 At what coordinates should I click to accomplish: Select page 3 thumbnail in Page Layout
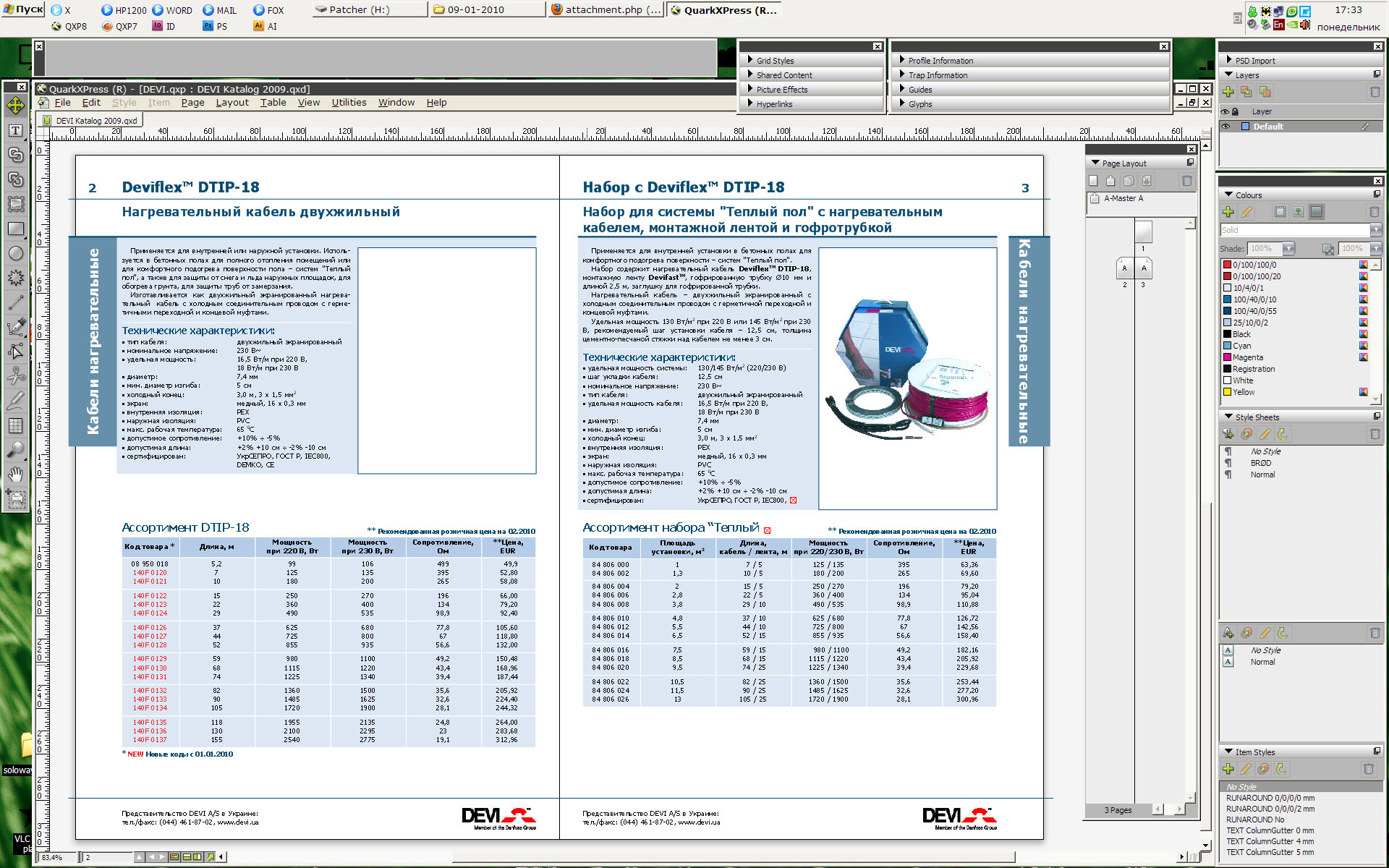click(1143, 268)
